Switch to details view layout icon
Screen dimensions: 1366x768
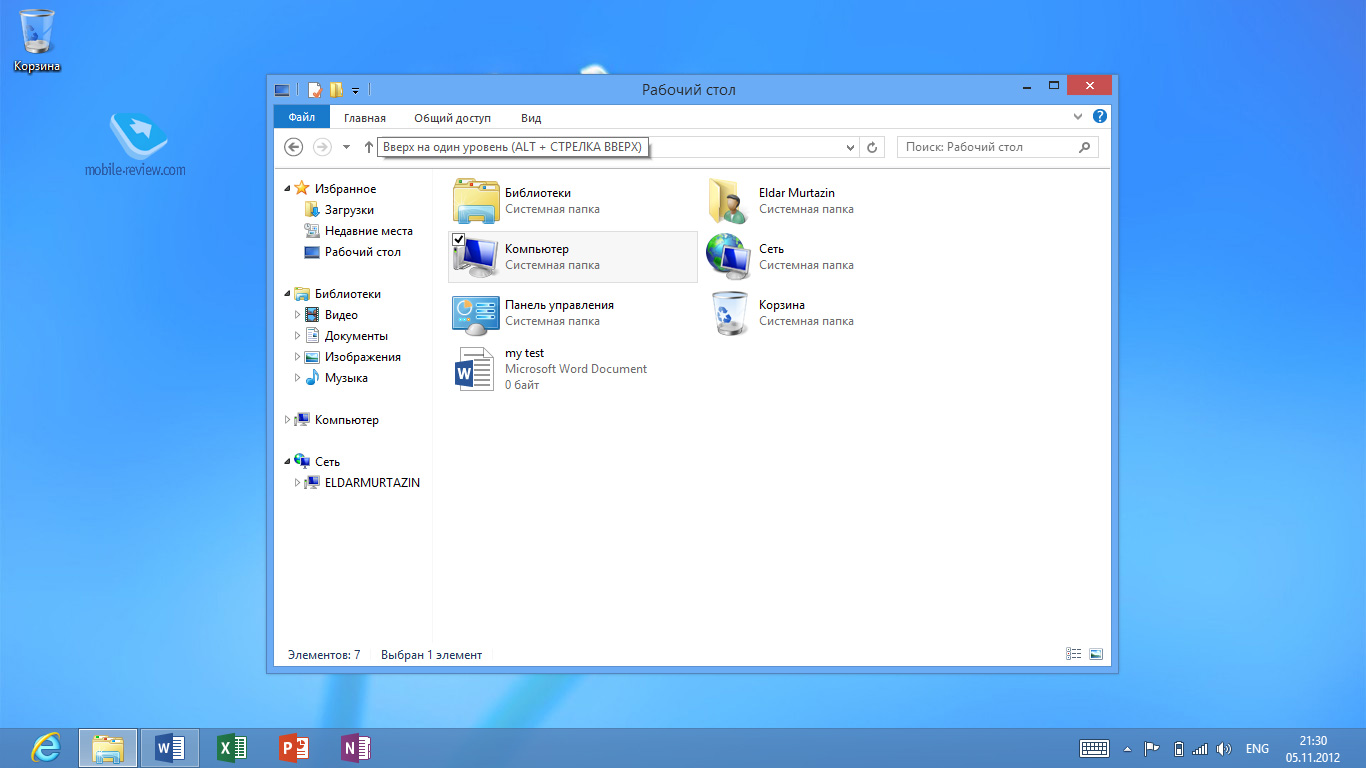pyautogui.click(x=1074, y=654)
